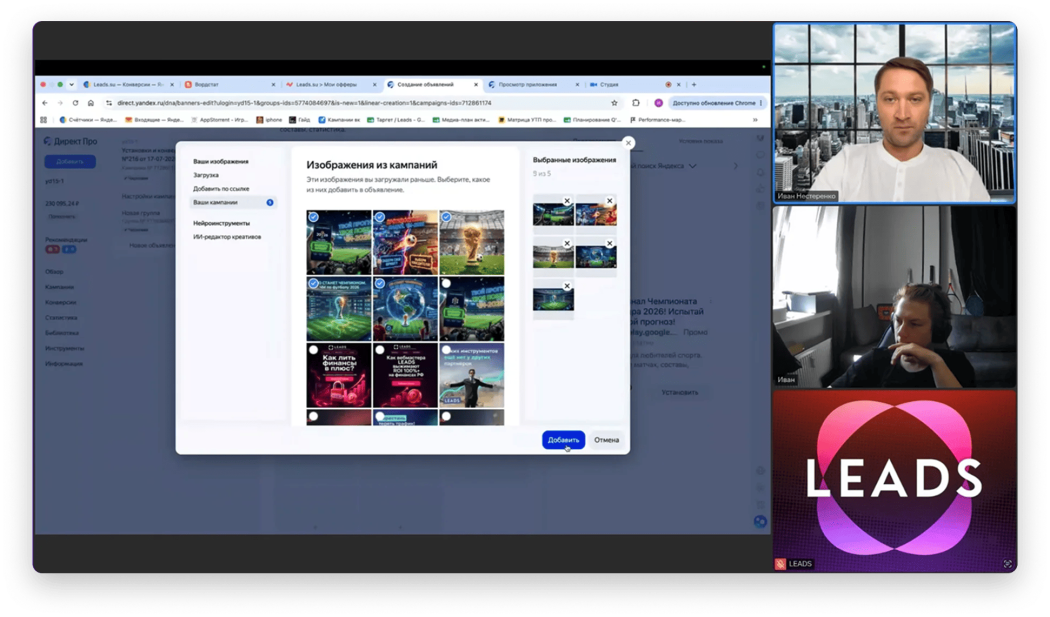1050x617 pixels.
Task: Open the Chrome tab search dropdown arrow
Action: click(72, 85)
